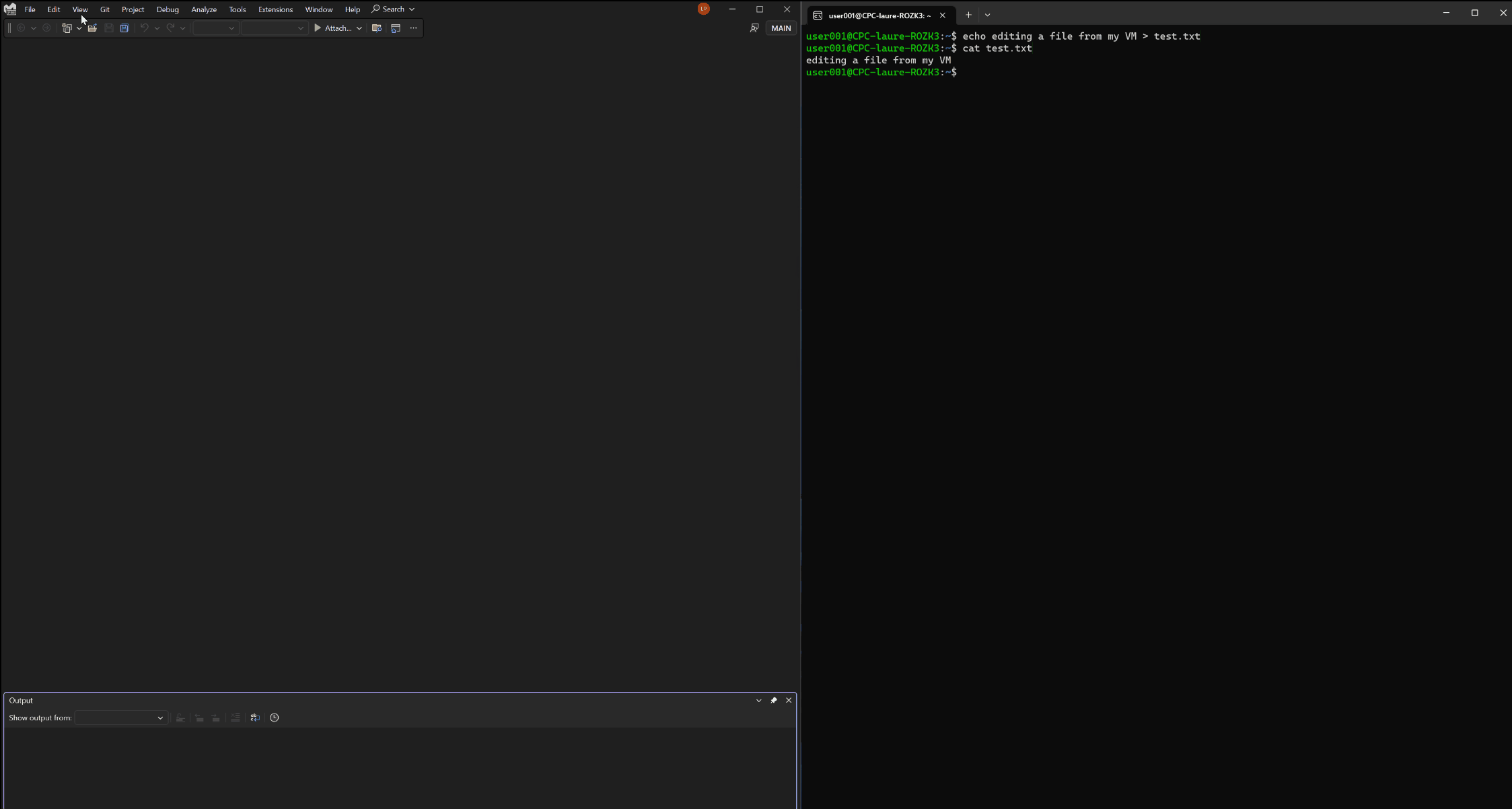Toggle the terminal tab close button
The image size is (1512, 809).
pyautogui.click(x=943, y=15)
